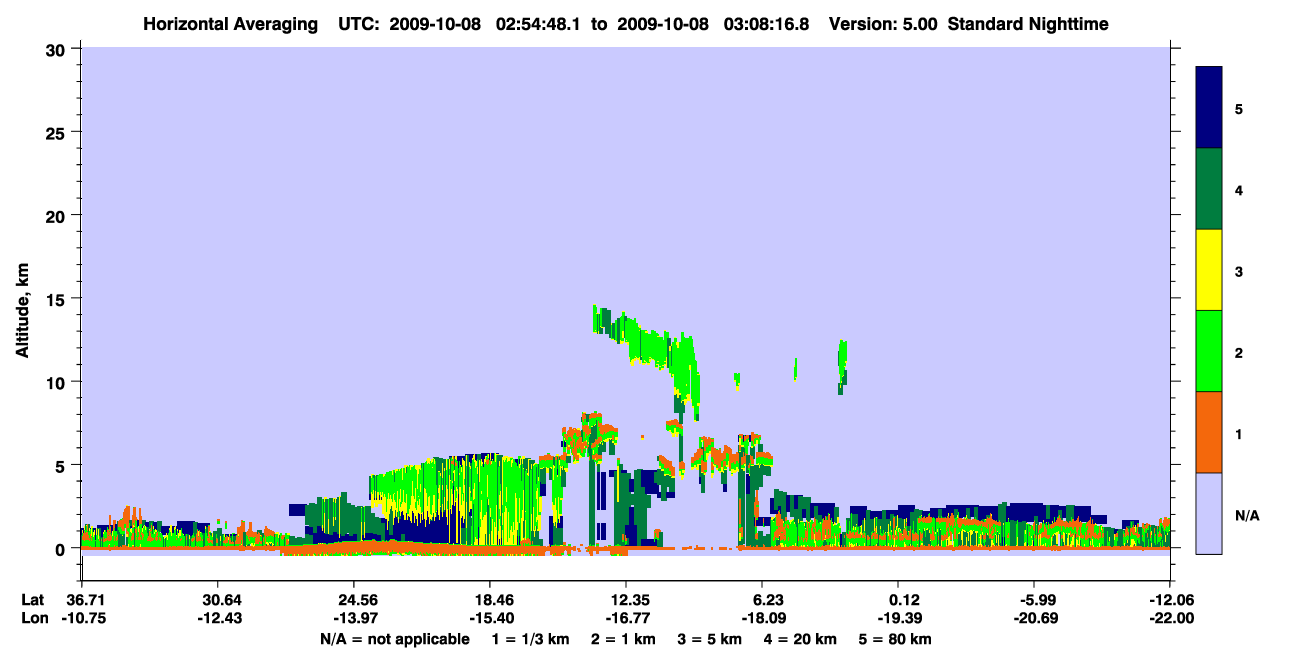This screenshot has height=667, width=1300.
Task: Click the dark blue colorbar segment labeled 5
Action: (x=1209, y=108)
